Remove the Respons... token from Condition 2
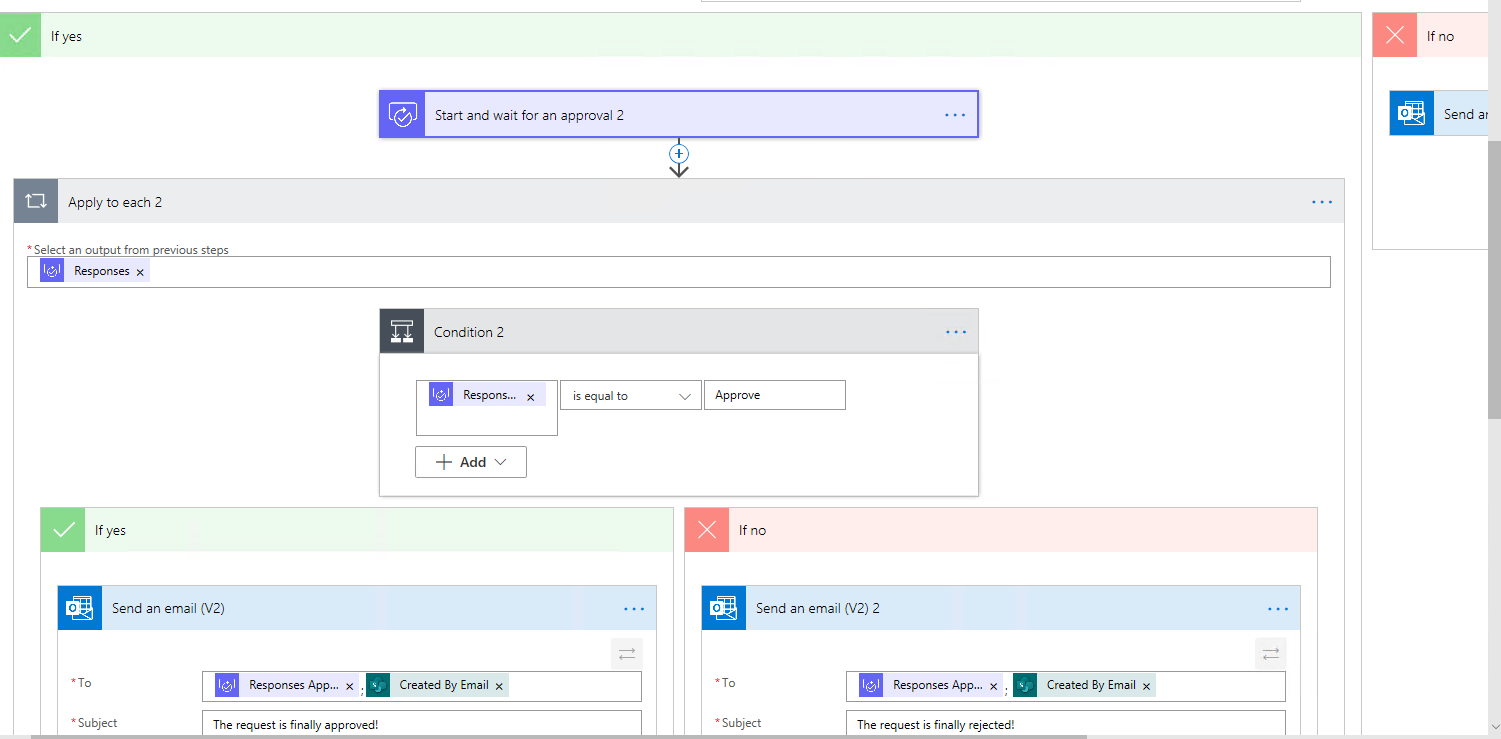The height and width of the screenshot is (739, 1501). click(x=530, y=397)
